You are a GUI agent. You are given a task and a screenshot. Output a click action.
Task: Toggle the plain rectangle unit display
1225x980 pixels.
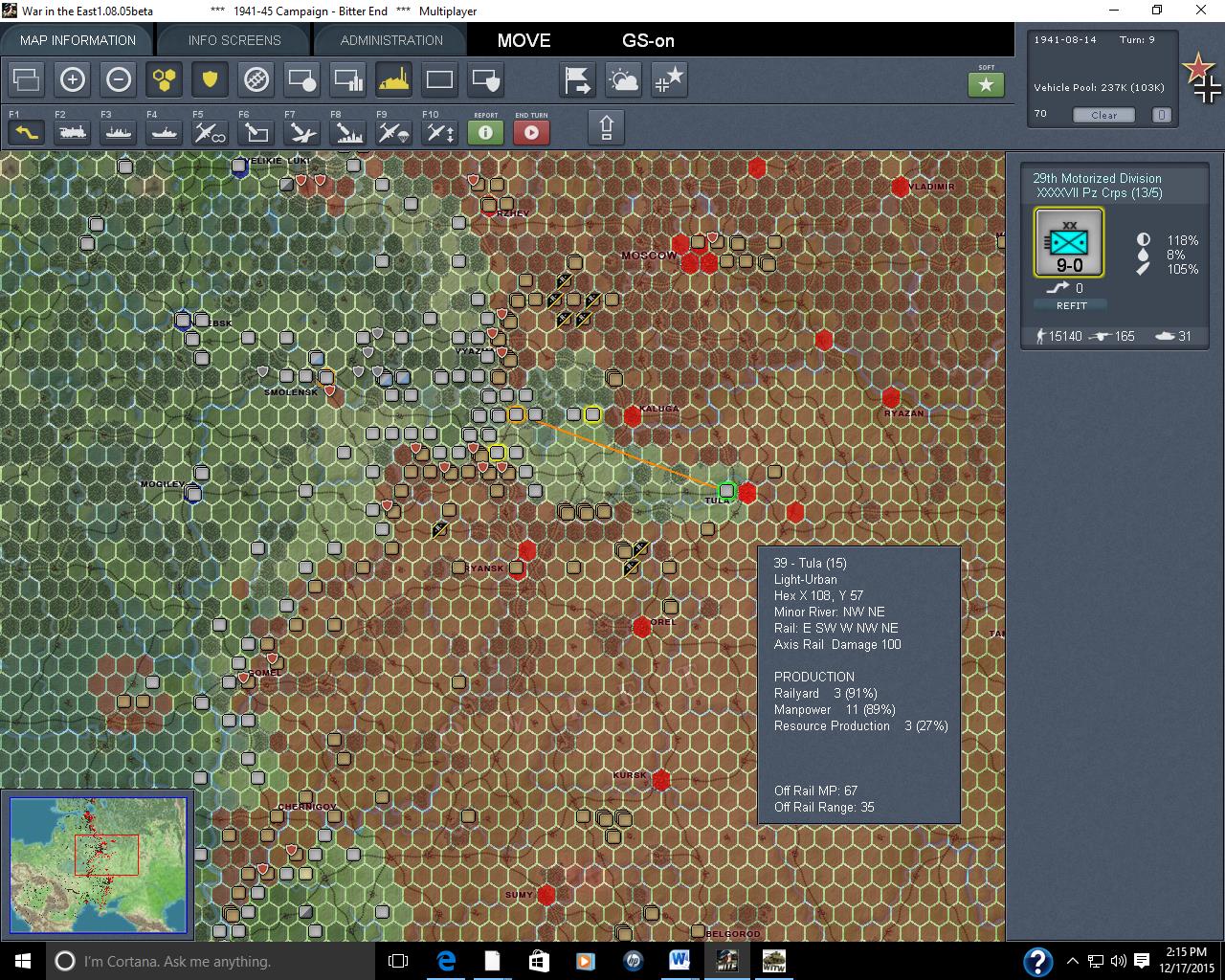tap(440, 80)
